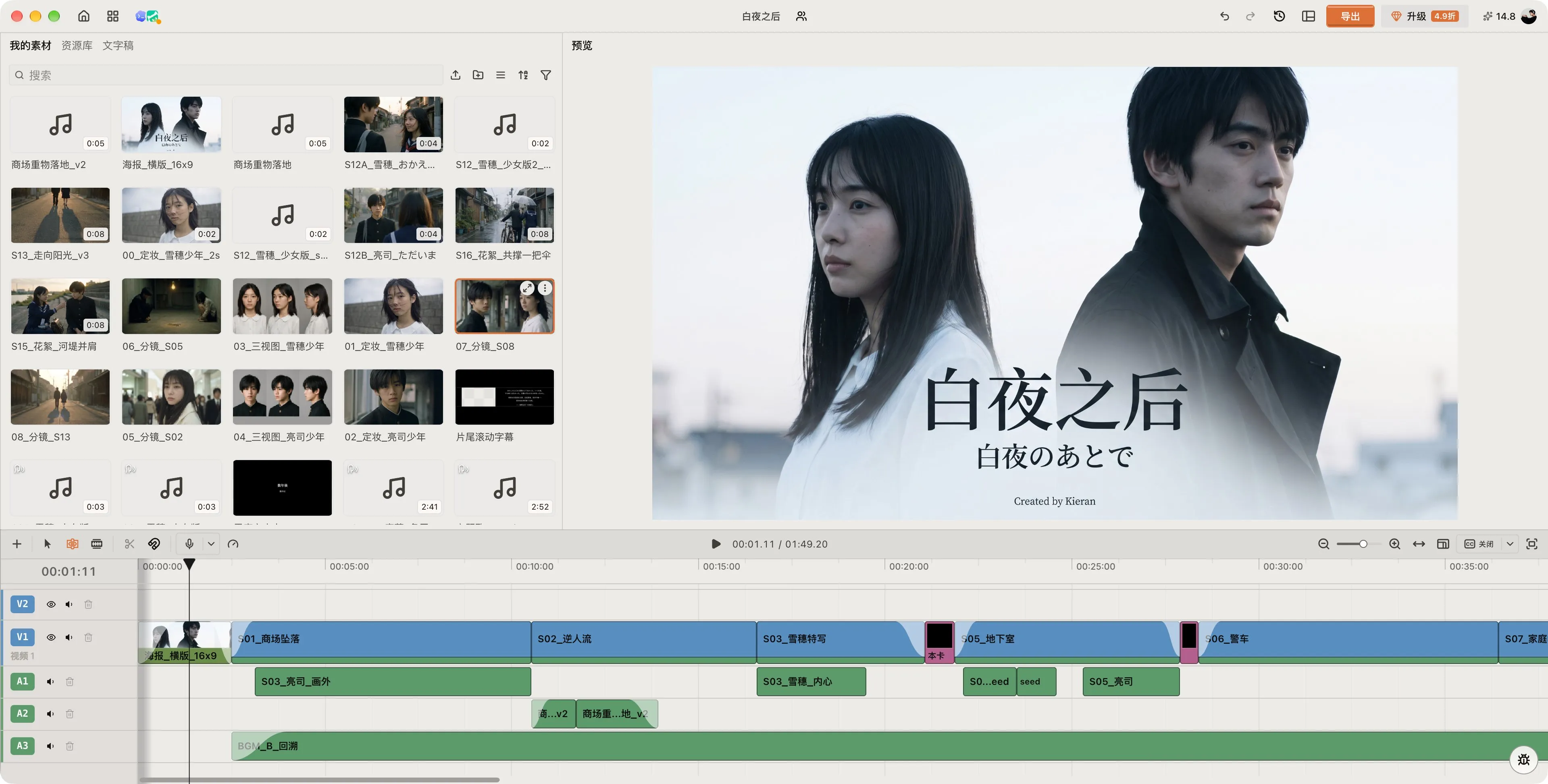The height and width of the screenshot is (784, 1548).
Task: Toggle the timeline panel layout icon
Action: [1443, 544]
